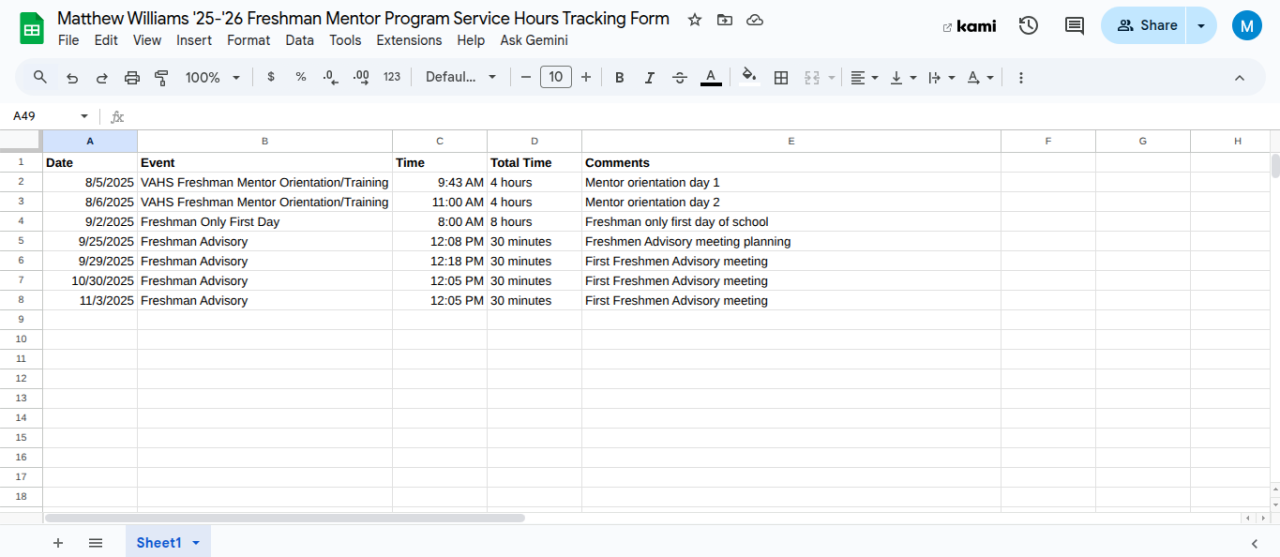Open the Extensions menu
Image resolution: width=1280 pixels, height=557 pixels.
pyautogui.click(x=409, y=40)
